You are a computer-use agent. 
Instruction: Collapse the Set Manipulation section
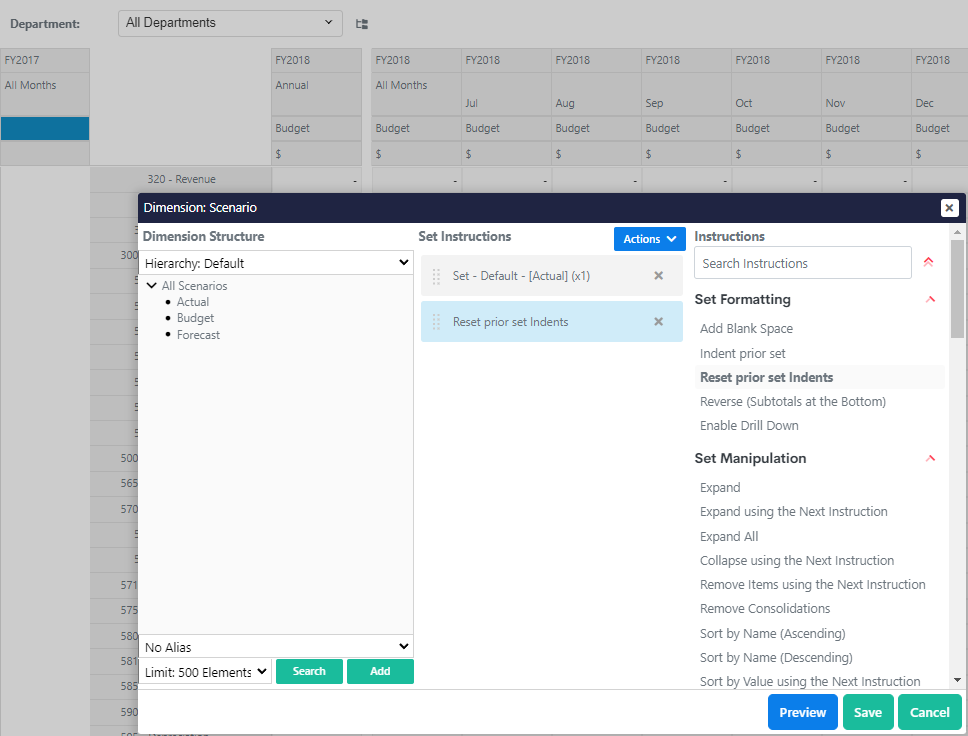(930, 458)
